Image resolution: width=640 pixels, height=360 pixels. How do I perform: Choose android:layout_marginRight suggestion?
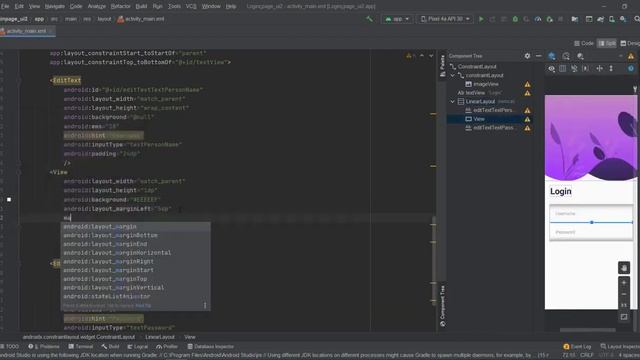coord(136,261)
